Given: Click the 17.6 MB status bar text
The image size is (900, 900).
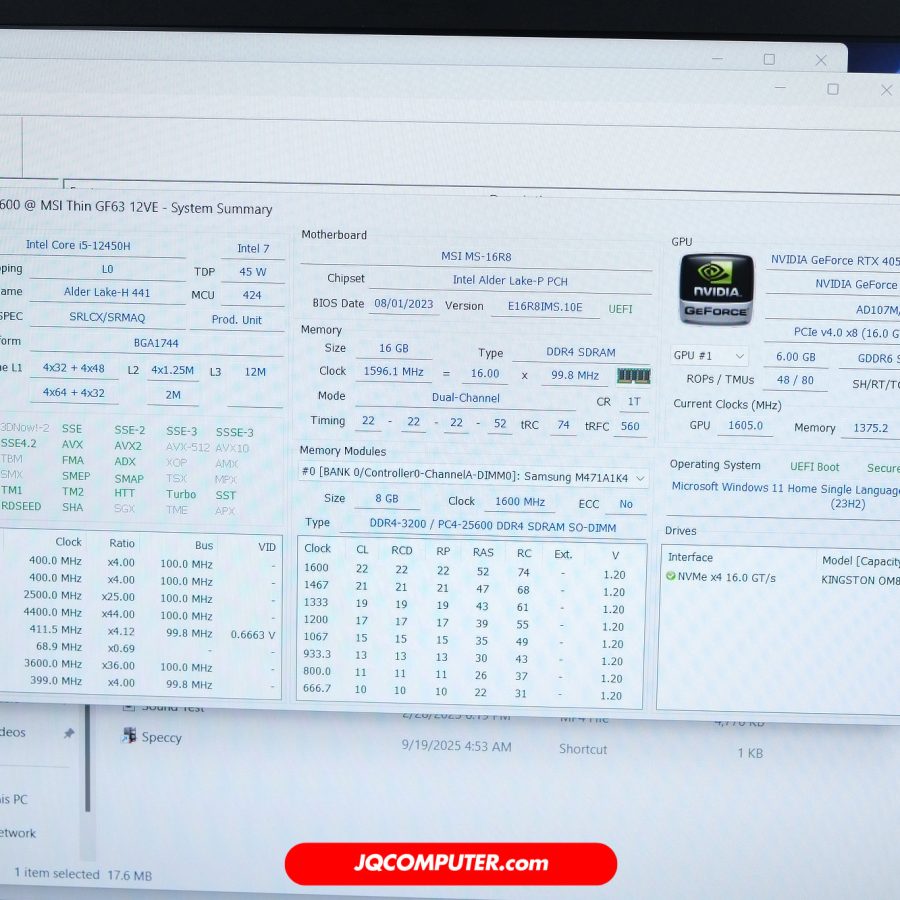Looking at the screenshot, I should click(130, 875).
